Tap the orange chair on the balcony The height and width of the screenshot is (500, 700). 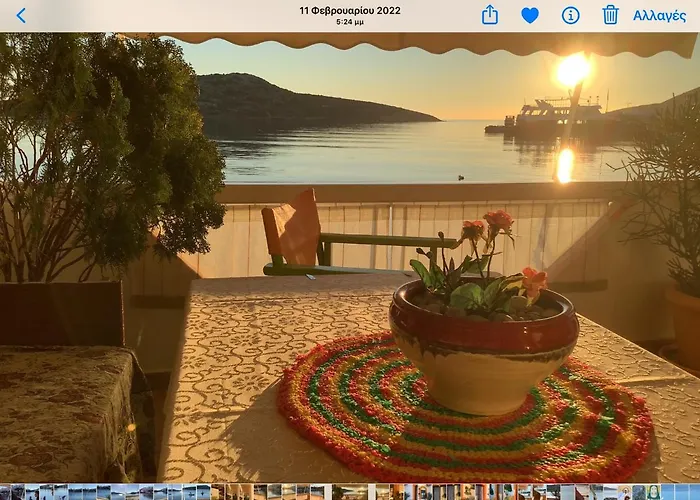pos(292,230)
